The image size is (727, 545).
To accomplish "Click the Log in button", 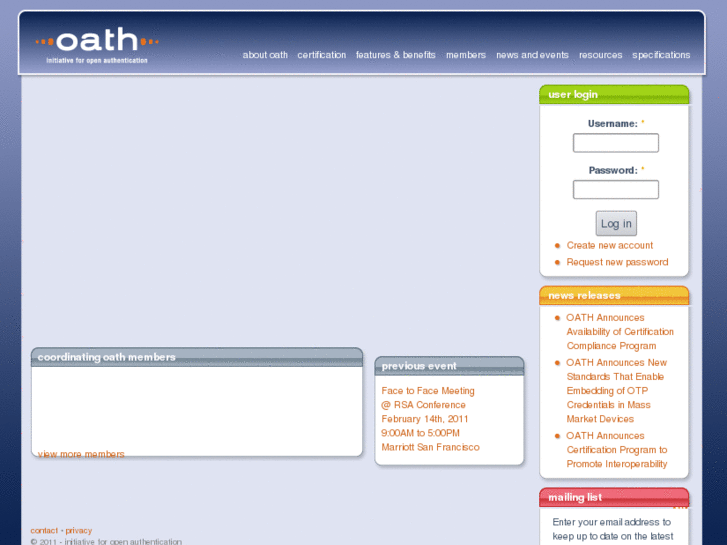I will pos(616,224).
